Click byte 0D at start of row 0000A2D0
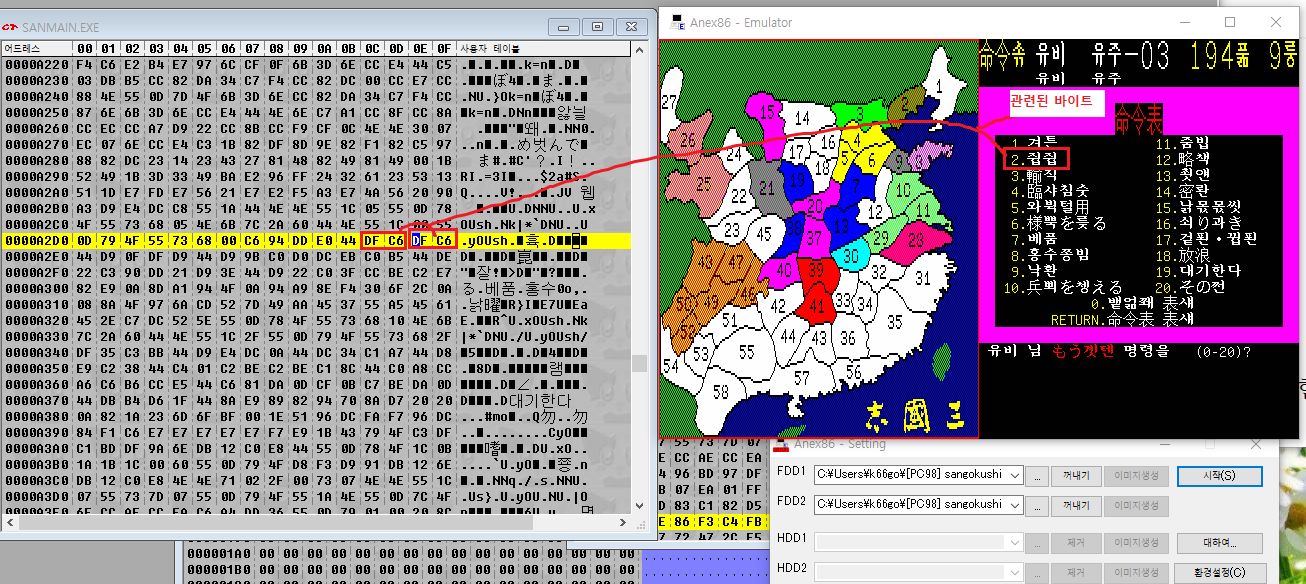1306x584 pixels. coord(84,239)
